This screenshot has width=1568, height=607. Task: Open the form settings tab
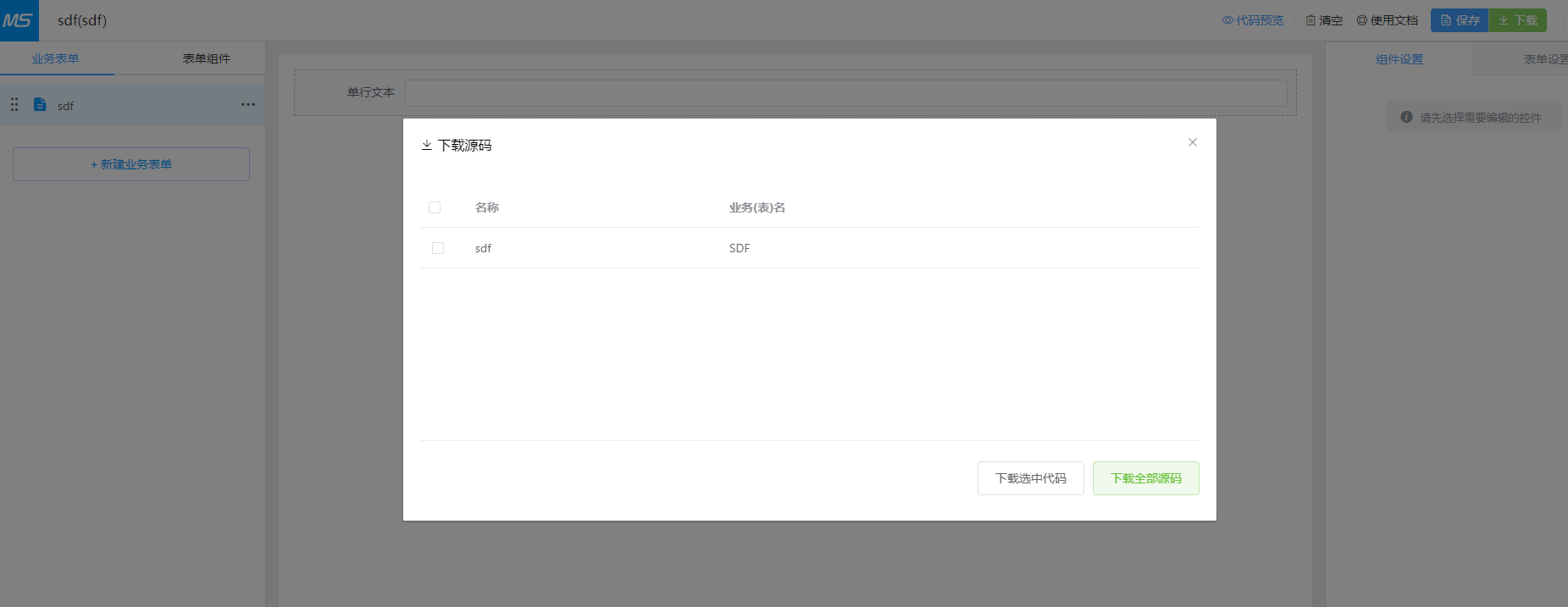[x=1543, y=59]
